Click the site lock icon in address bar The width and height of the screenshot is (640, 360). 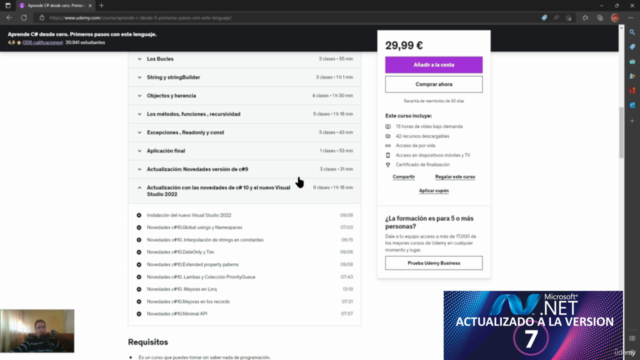[x=42, y=18]
